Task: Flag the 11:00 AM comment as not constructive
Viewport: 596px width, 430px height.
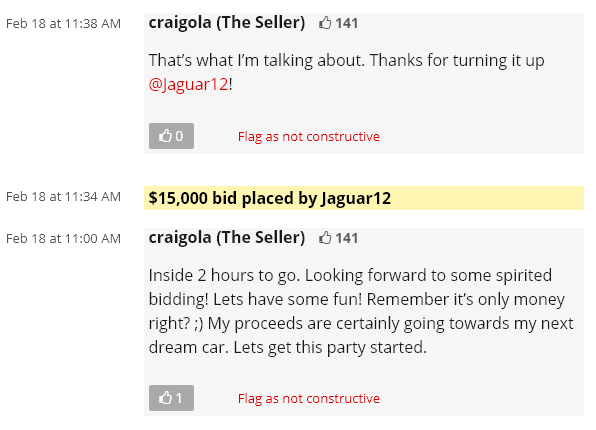Action: pos(309,398)
